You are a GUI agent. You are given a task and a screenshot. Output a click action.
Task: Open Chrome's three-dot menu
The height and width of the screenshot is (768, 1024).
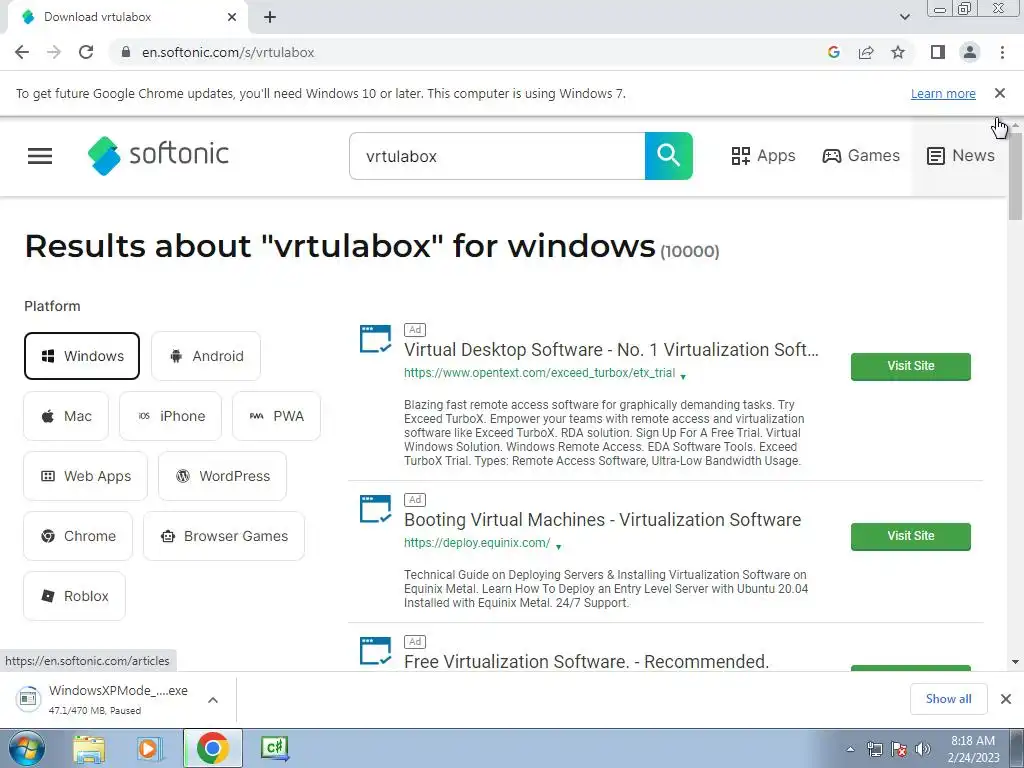coord(1002,52)
